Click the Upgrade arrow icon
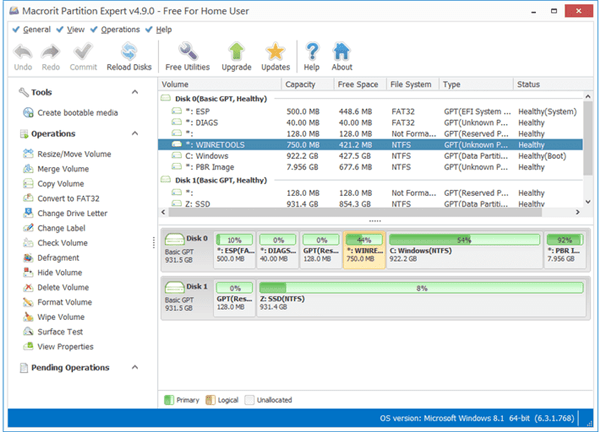600x432 pixels. (x=236, y=52)
